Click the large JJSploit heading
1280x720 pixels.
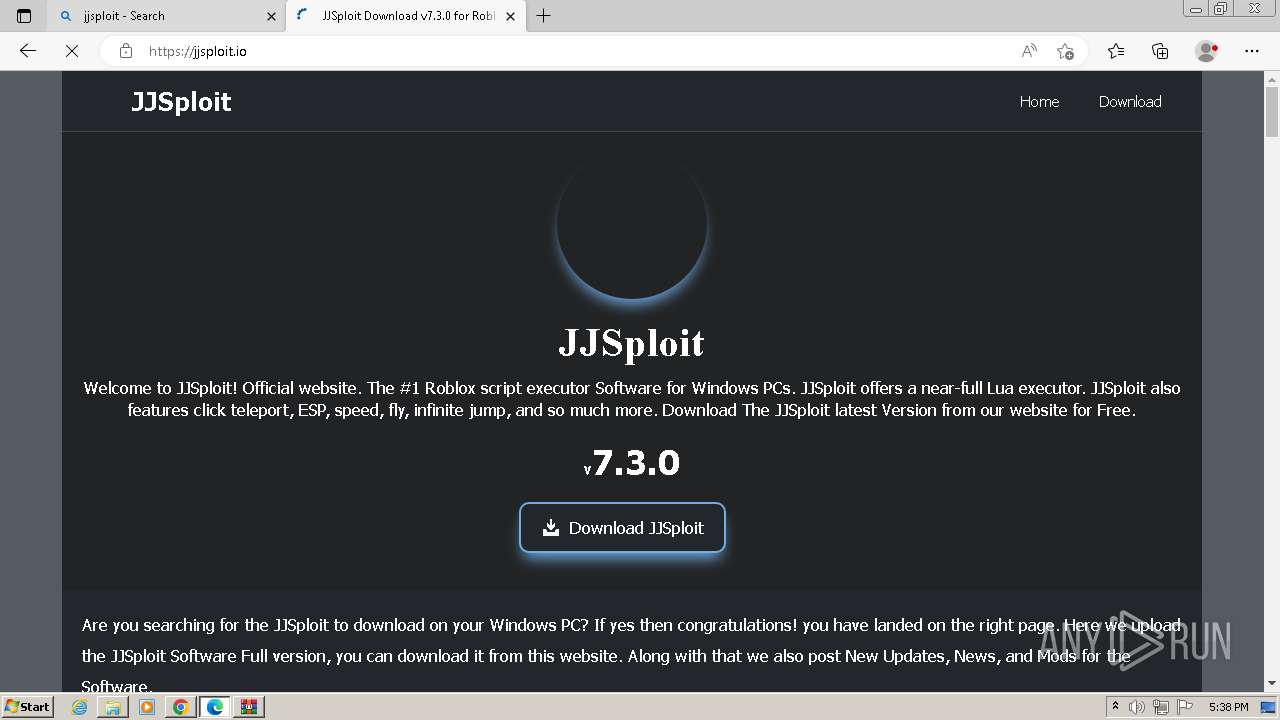coord(631,343)
